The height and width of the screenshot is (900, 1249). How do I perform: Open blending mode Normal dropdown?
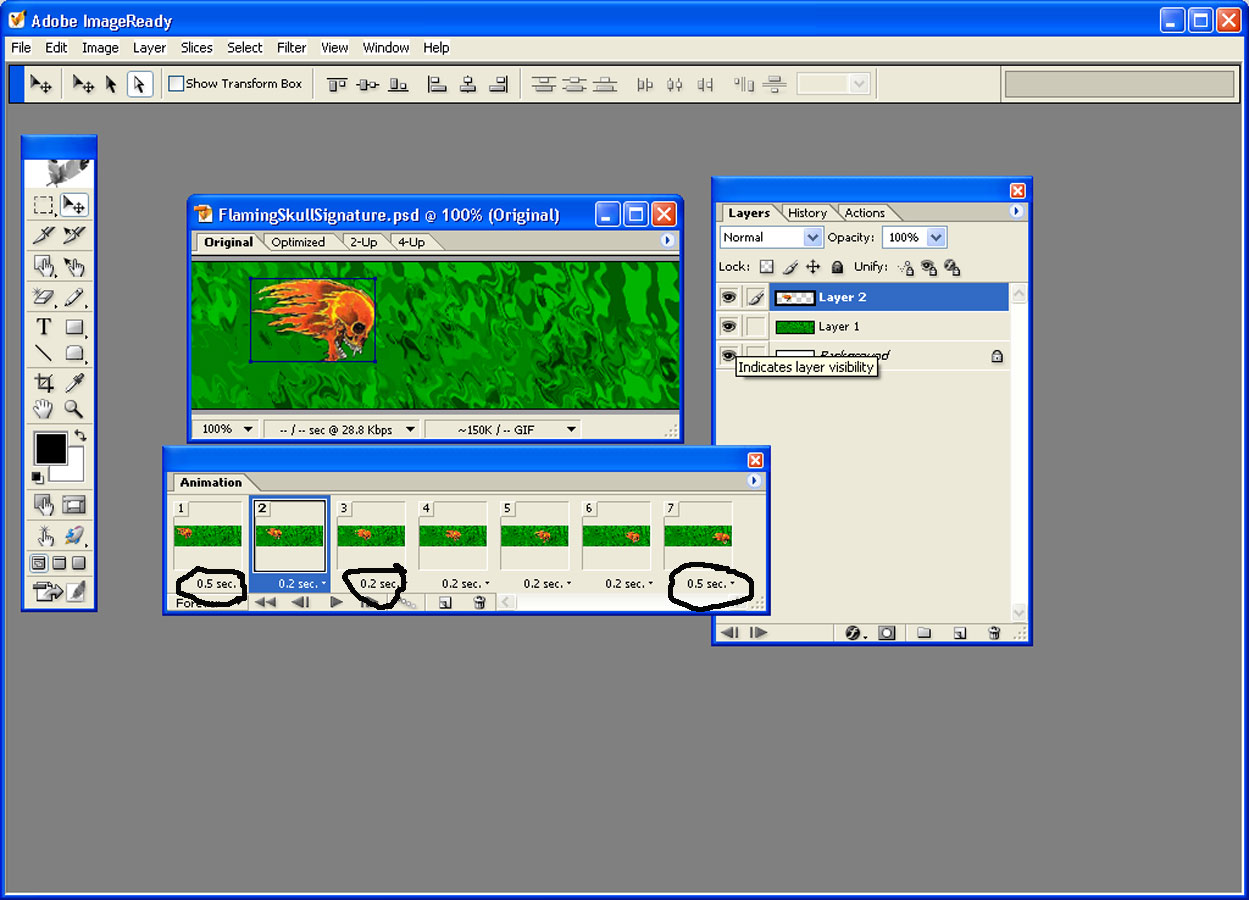point(771,238)
